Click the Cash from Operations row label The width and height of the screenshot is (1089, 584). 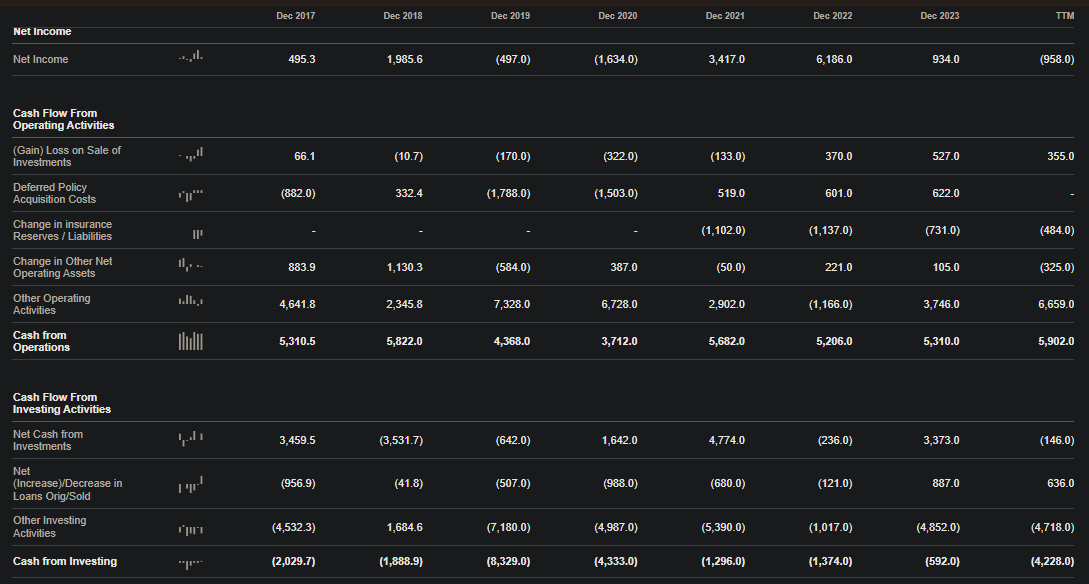(x=41, y=341)
